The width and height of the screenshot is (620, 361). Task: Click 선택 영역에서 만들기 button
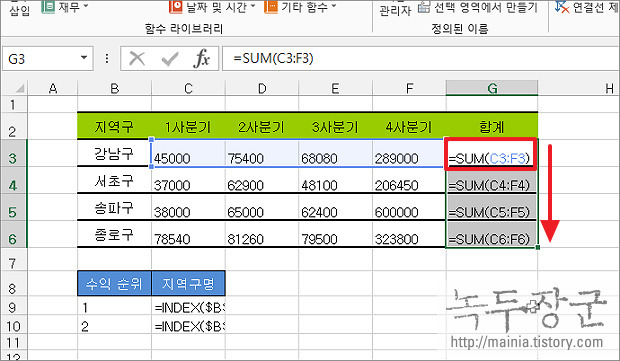point(478,7)
